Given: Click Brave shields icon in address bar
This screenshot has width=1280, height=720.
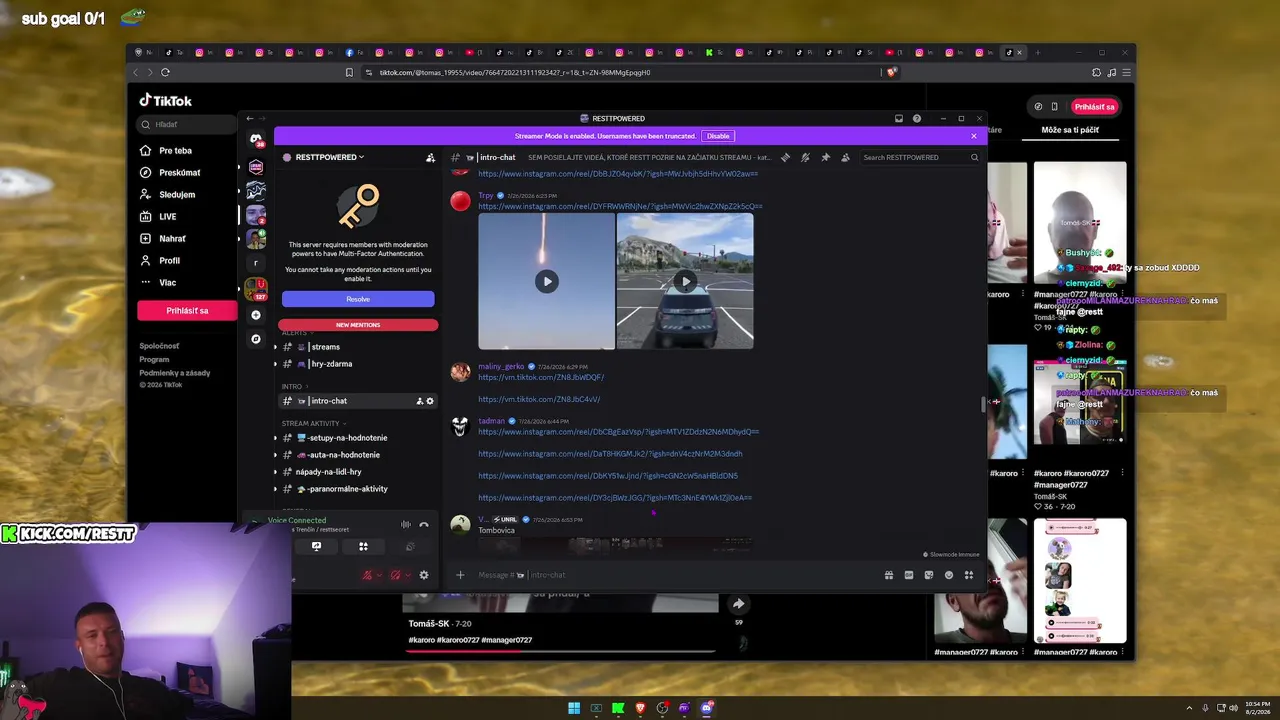Looking at the screenshot, I should [x=891, y=72].
